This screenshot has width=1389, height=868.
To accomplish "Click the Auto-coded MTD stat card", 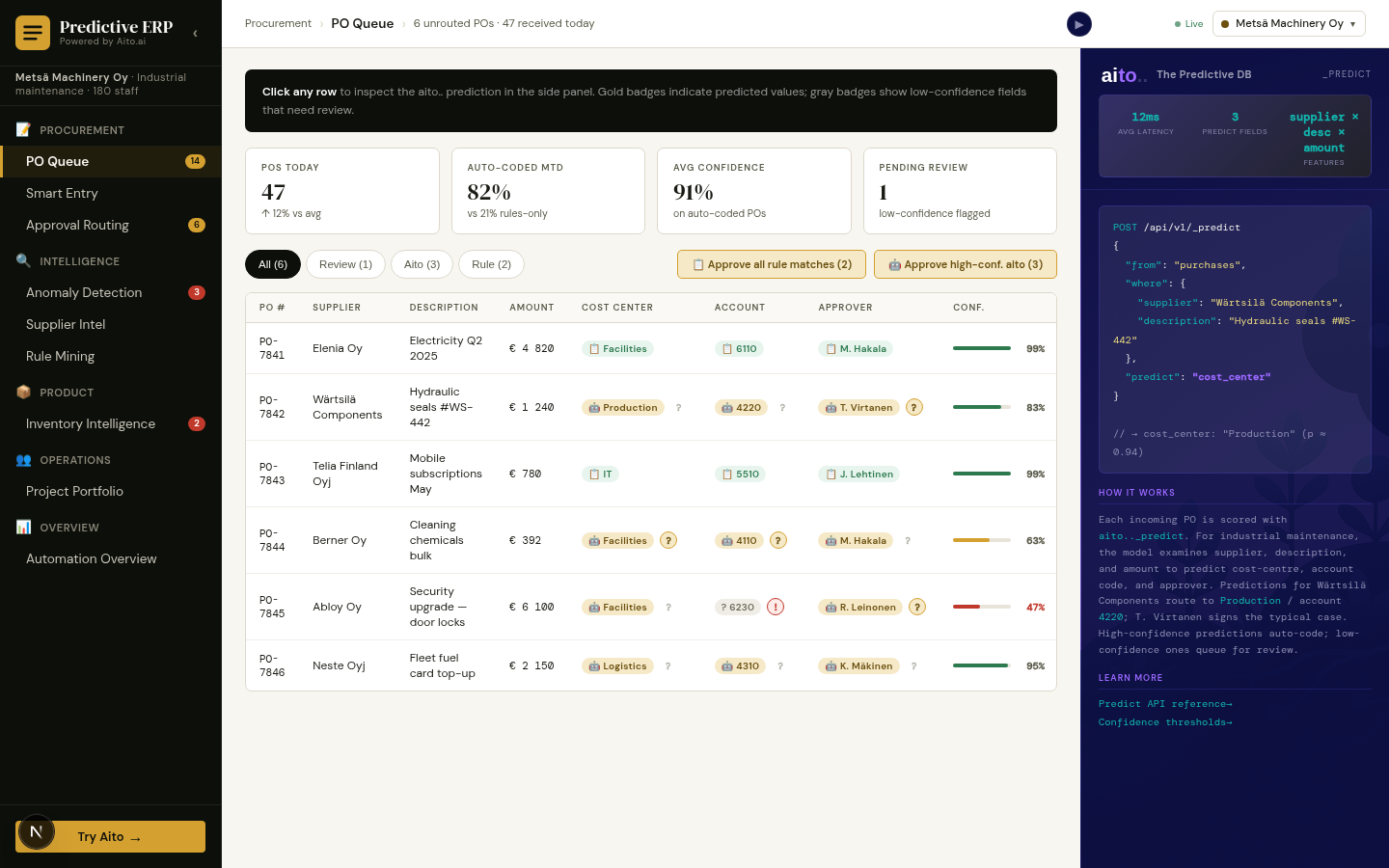I will click(548, 191).
